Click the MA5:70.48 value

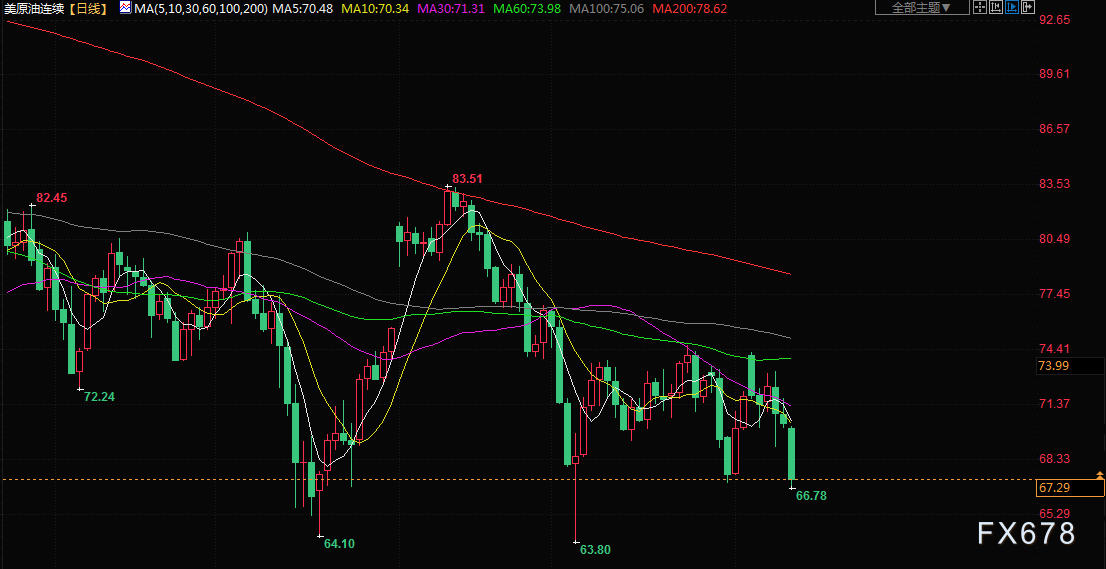click(301, 8)
